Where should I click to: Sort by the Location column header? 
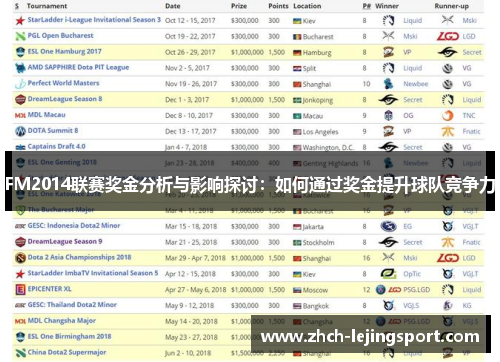pyautogui.click(x=307, y=6)
